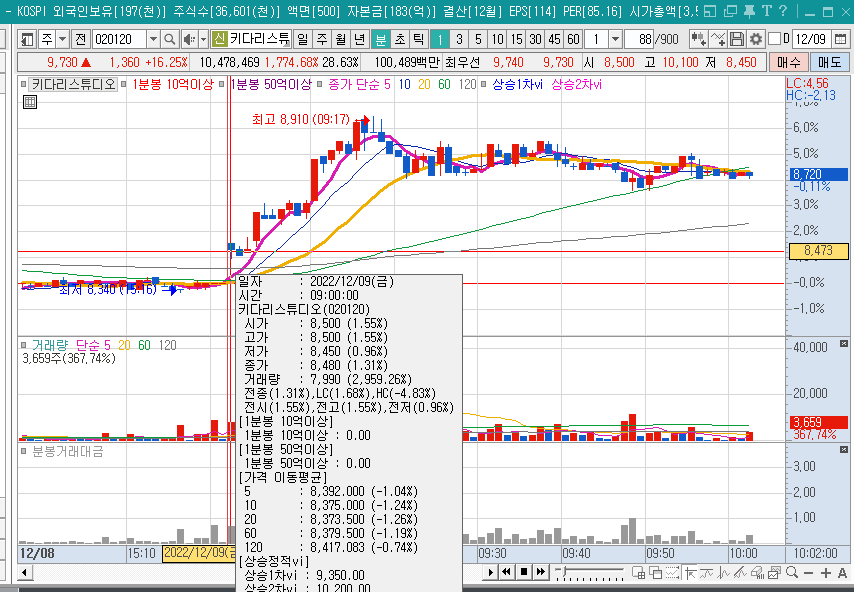Toggle the D checkbox next to date

[x=774, y=39]
